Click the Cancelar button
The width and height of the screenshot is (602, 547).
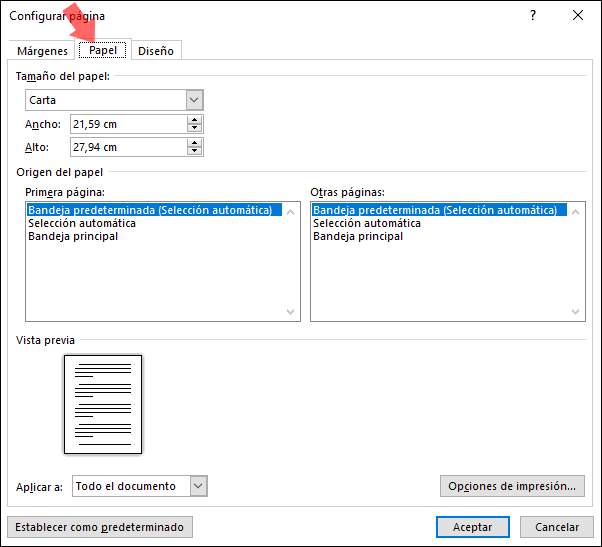[x=557, y=527]
